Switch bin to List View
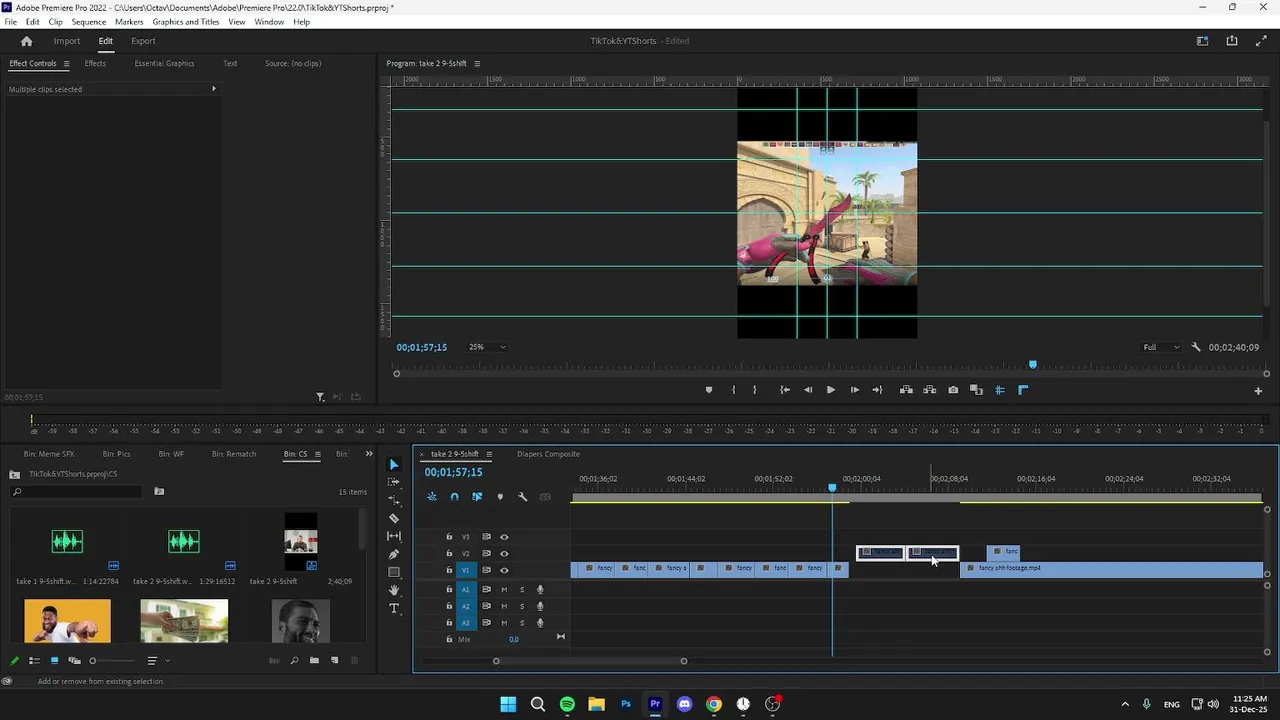 pos(34,661)
